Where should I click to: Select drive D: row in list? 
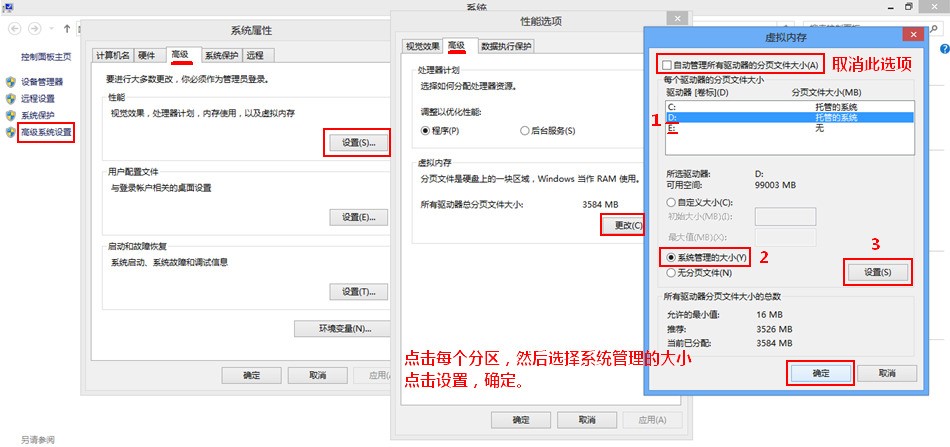788,118
